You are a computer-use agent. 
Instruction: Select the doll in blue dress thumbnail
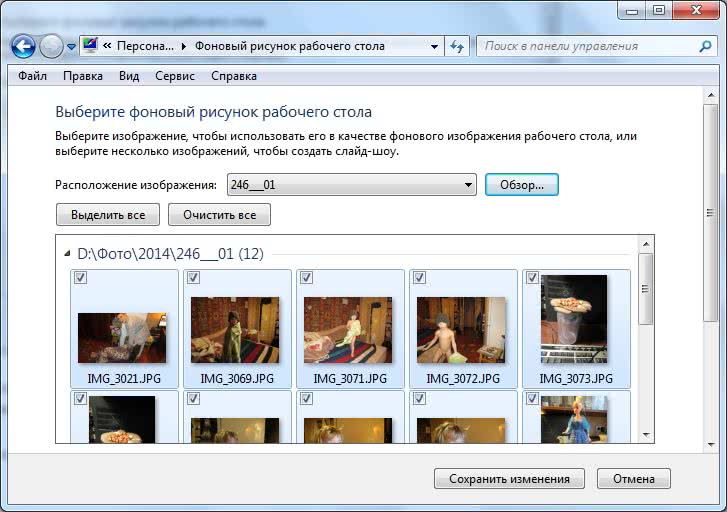tap(574, 419)
